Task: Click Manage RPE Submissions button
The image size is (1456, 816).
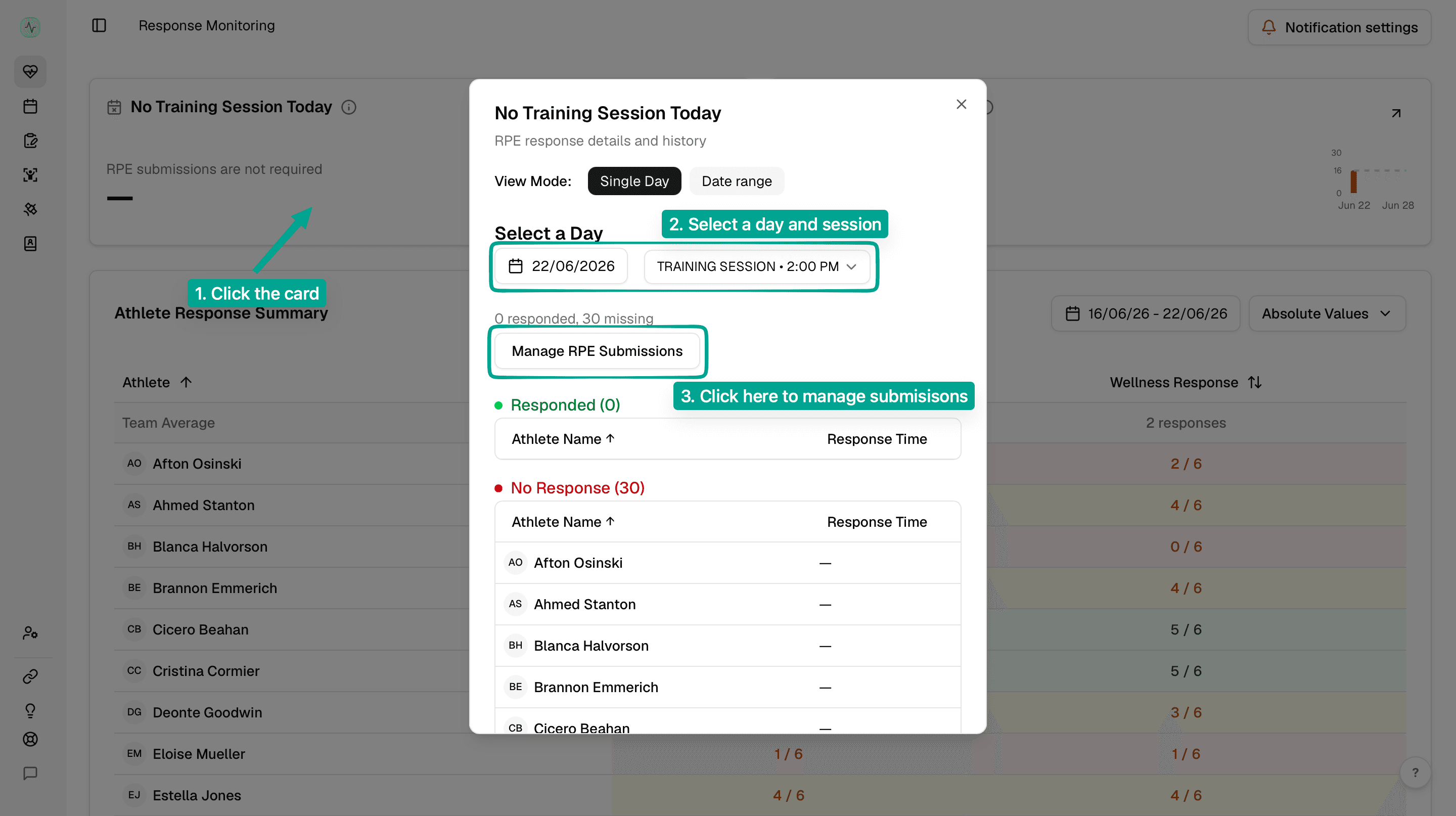Action: coord(597,351)
